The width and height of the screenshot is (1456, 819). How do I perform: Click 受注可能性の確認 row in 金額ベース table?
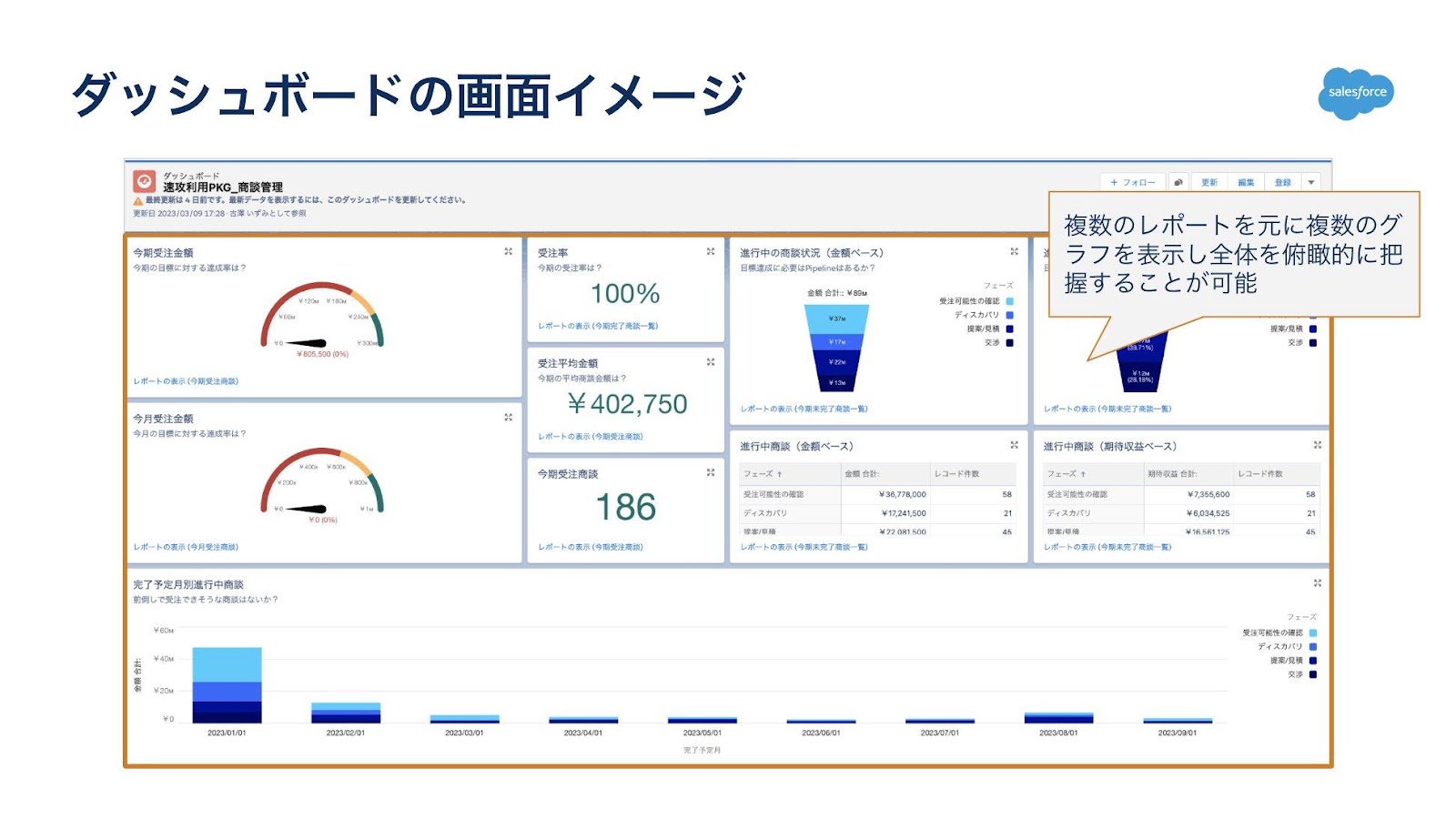pyautogui.click(x=877, y=494)
